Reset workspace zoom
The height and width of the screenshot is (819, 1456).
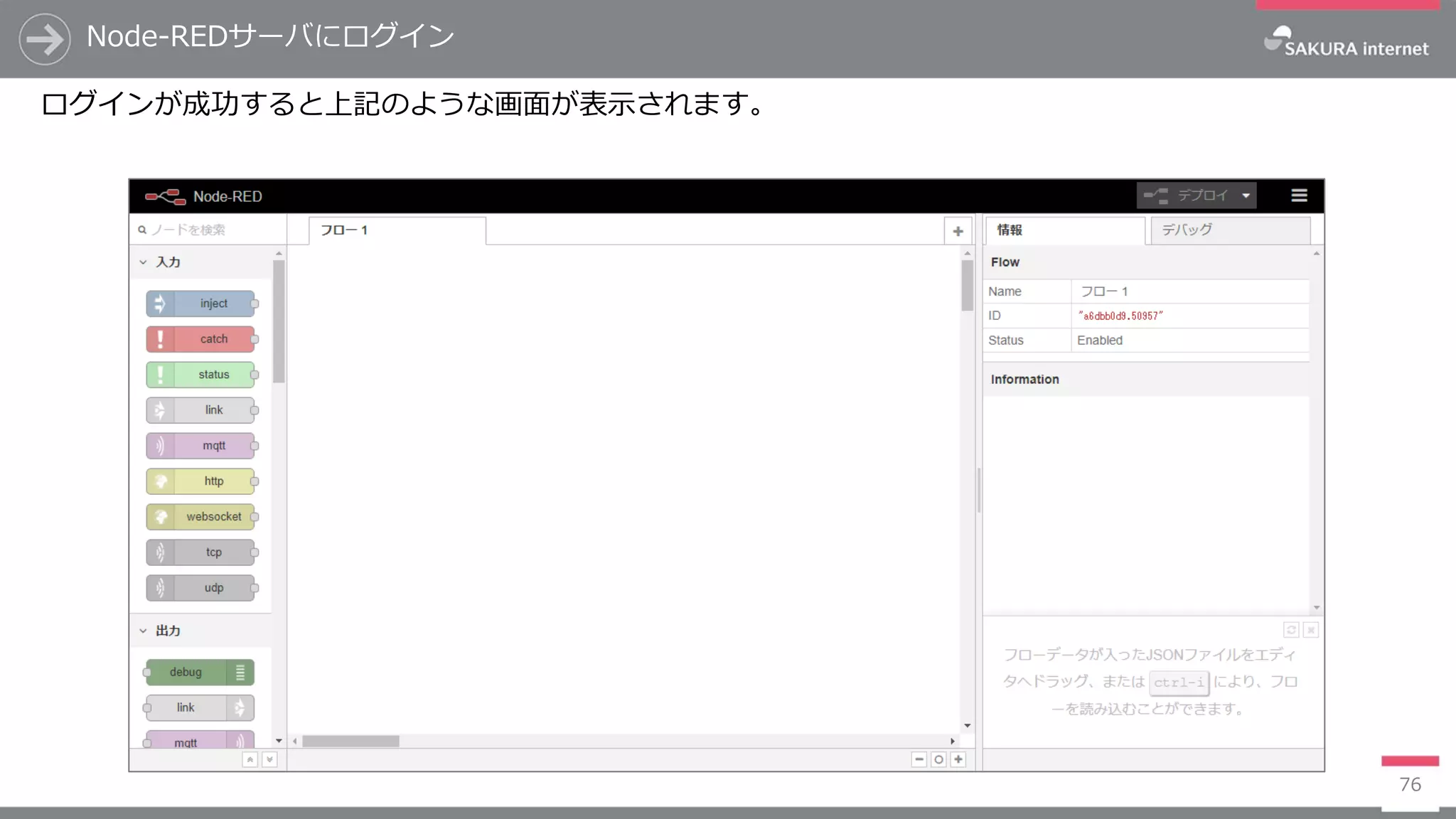pos(938,759)
